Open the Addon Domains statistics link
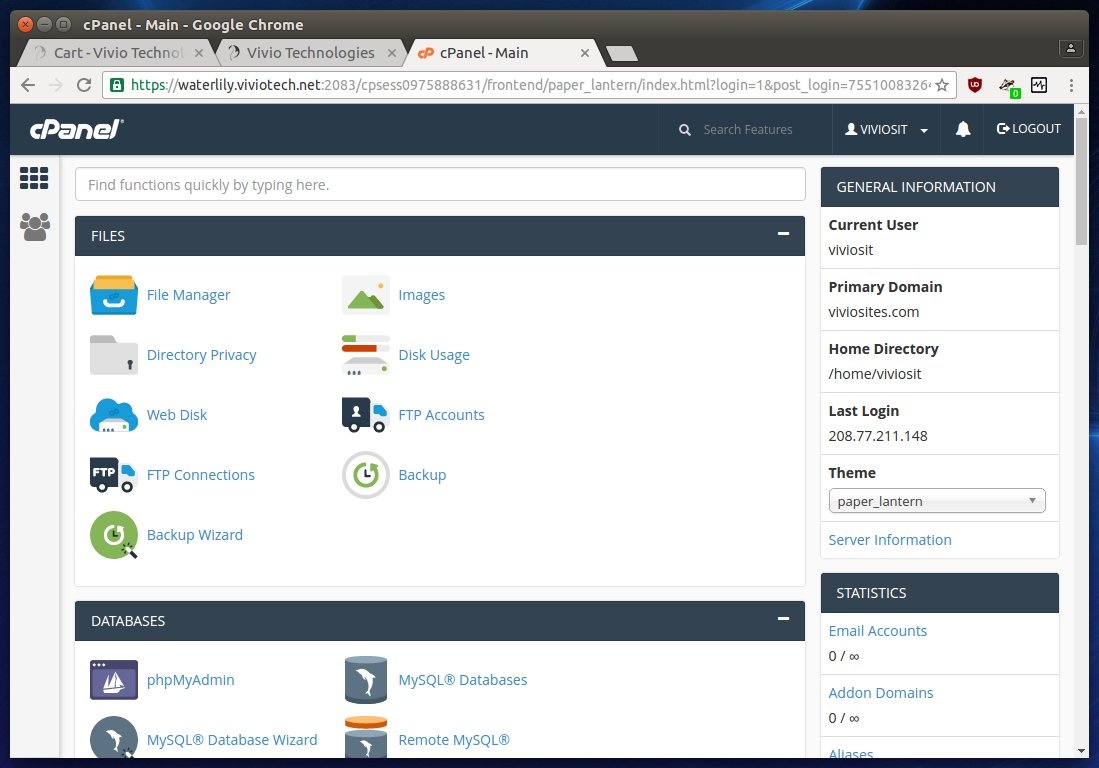Image resolution: width=1099 pixels, height=768 pixels. [880, 692]
